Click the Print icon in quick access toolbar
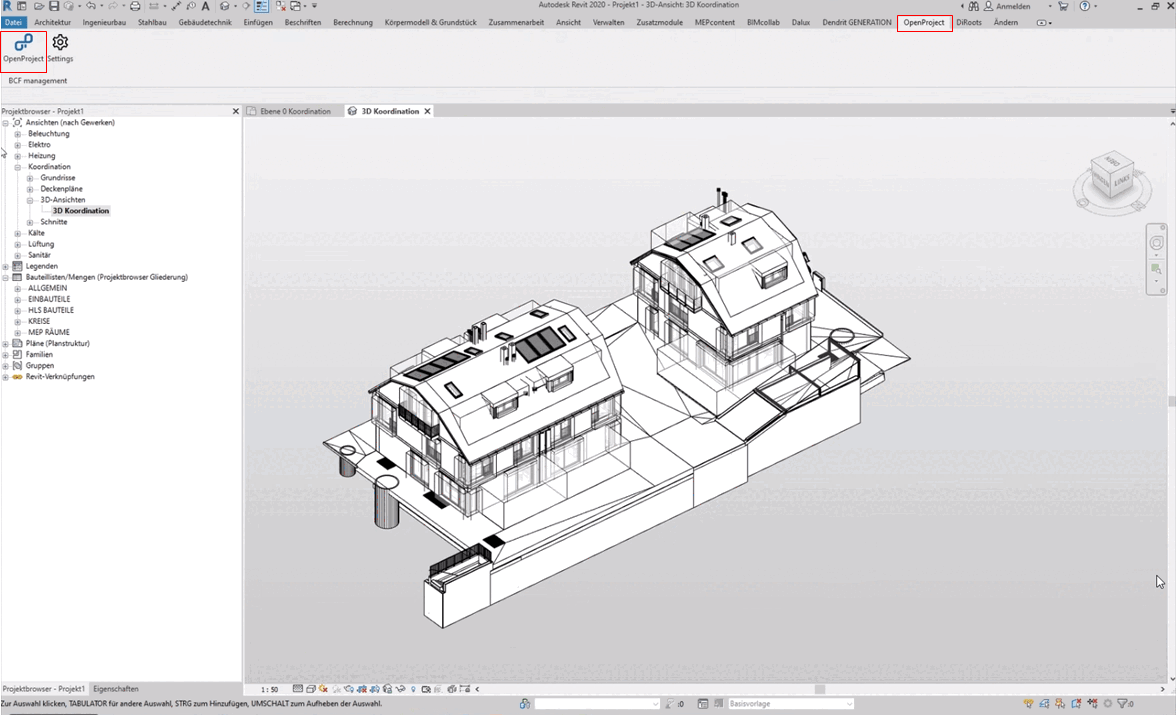The image size is (1176, 715). (x=136, y=6)
